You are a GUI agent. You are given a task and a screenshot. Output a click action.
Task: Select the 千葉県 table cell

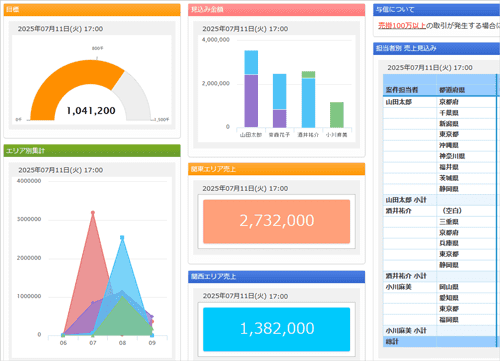coord(466,113)
